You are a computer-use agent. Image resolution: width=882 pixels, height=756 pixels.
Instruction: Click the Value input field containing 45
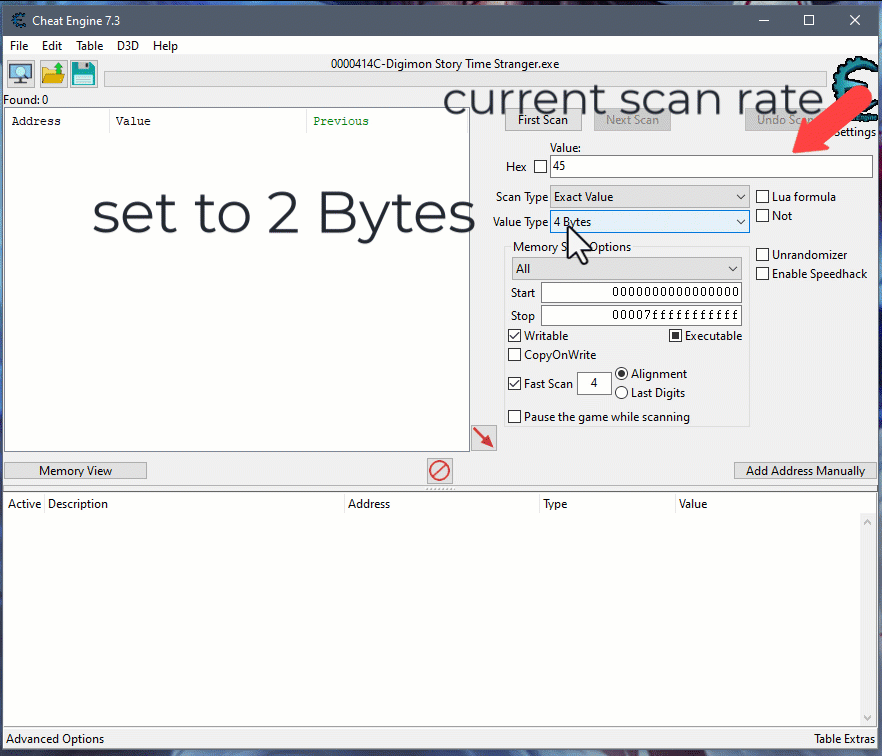(x=710, y=167)
